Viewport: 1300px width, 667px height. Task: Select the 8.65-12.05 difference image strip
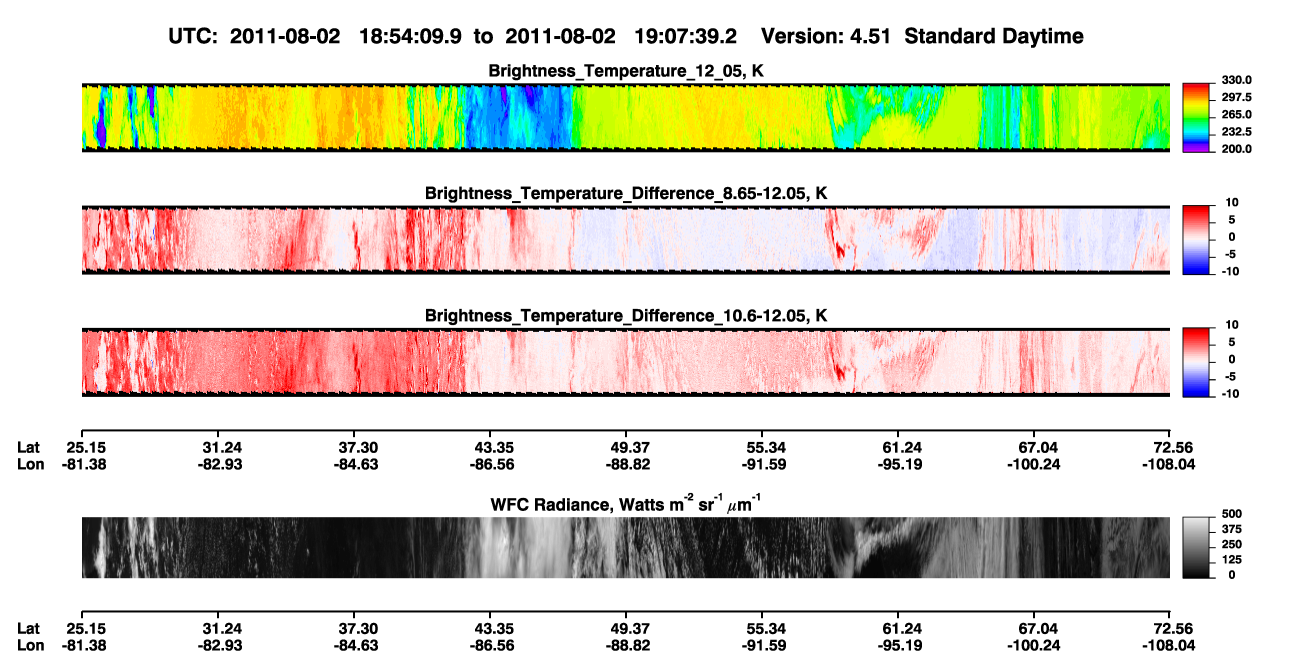626,240
